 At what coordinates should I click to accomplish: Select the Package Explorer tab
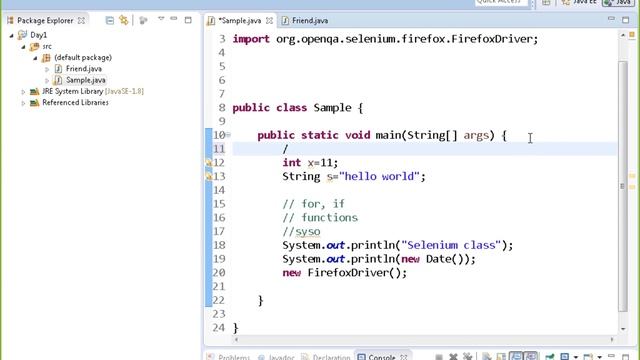pos(45,20)
